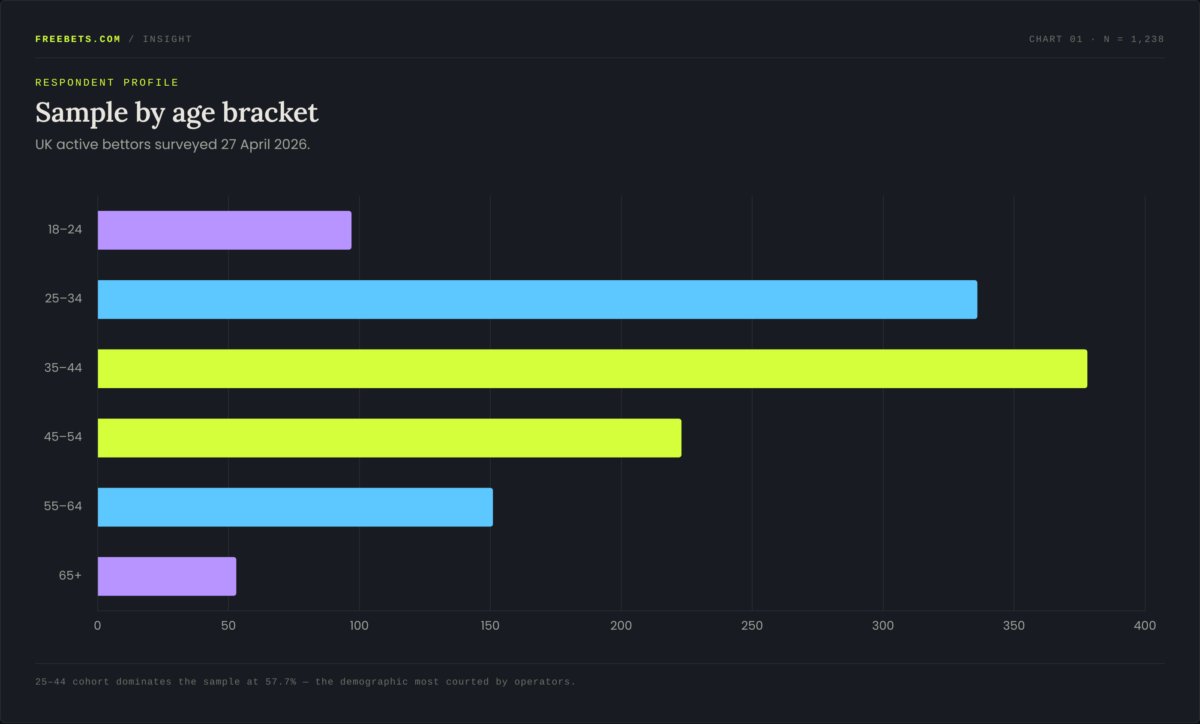Click the footnote about 25–44 cohort
Image resolution: width=1200 pixels, height=724 pixels.
[305, 682]
